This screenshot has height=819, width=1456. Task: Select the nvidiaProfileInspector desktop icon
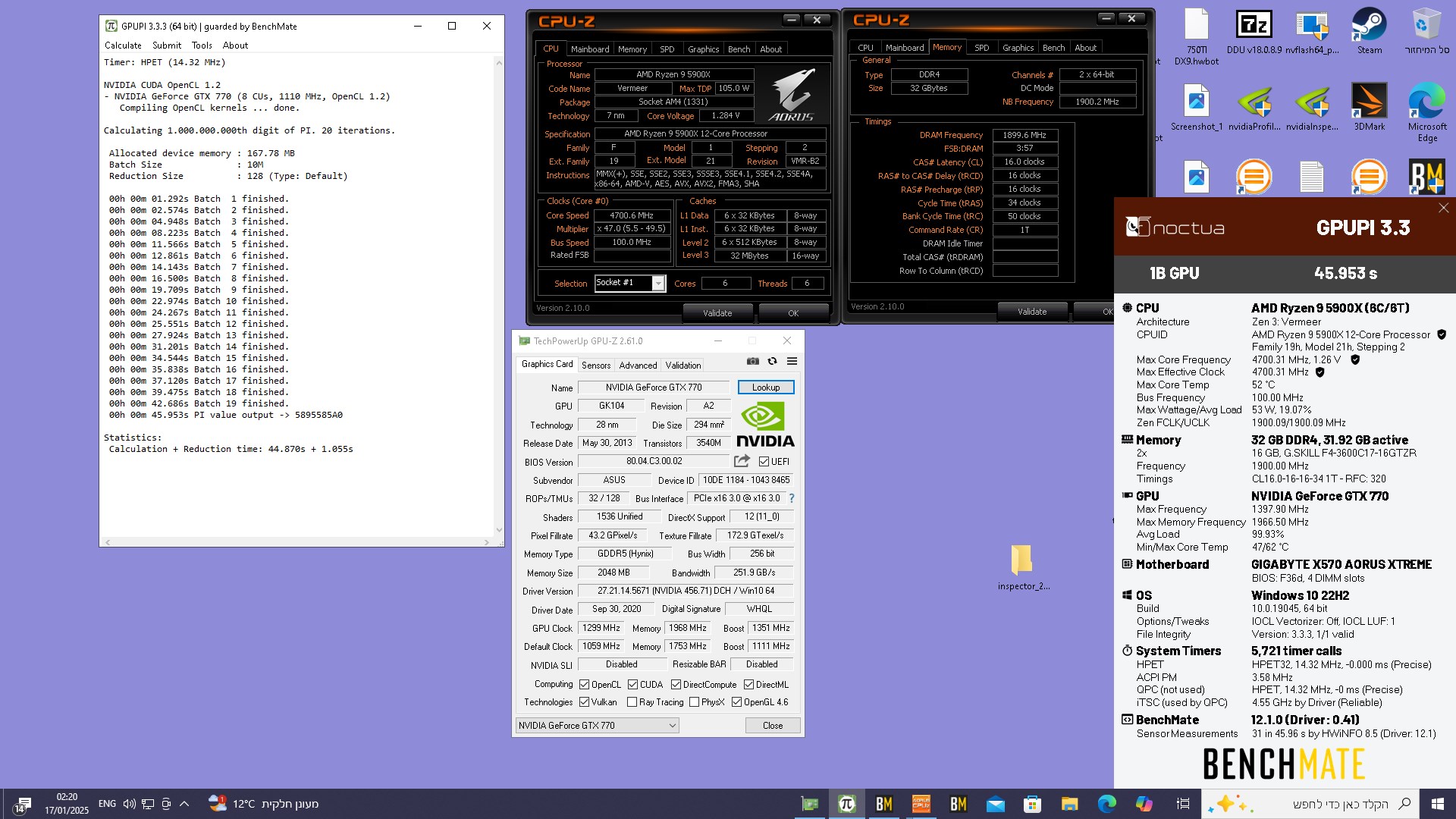pyautogui.click(x=1254, y=107)
